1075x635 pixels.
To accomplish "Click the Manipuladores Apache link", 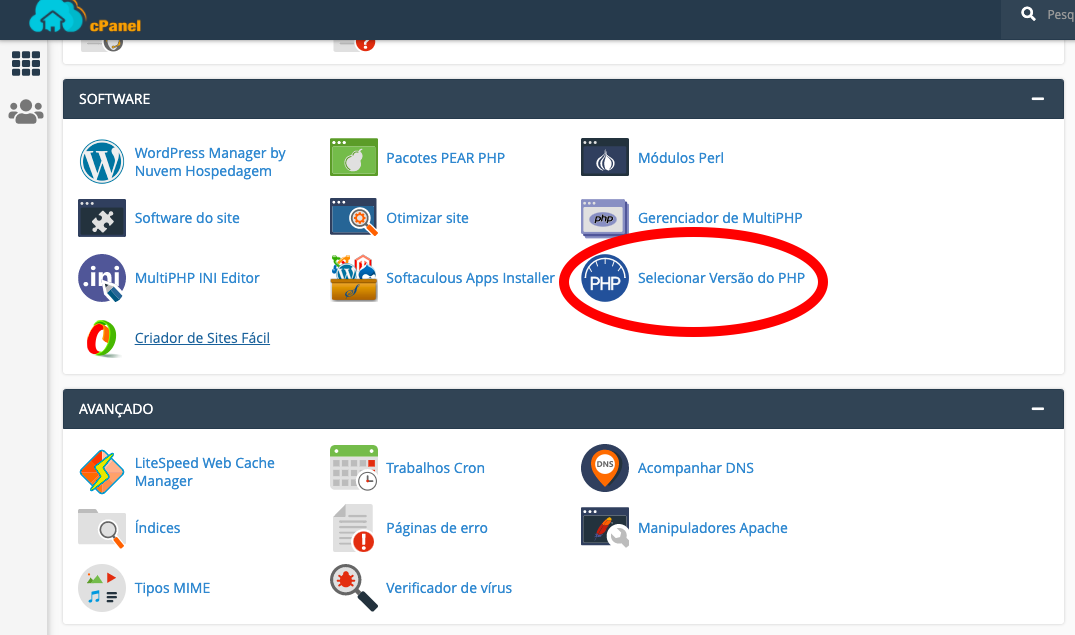I will click(x=712, y=528).
